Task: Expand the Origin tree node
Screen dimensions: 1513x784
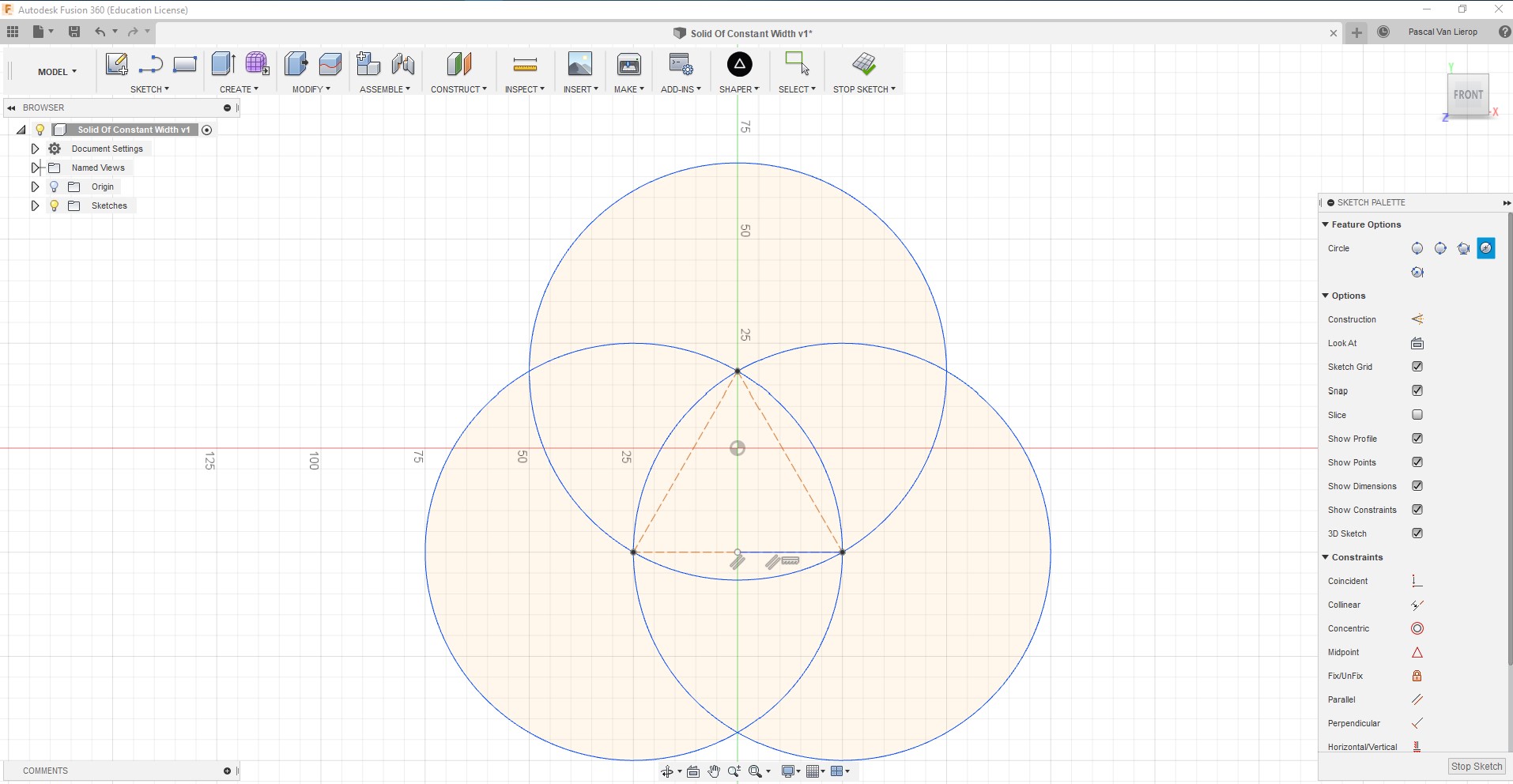Action: tap(35, 187)
